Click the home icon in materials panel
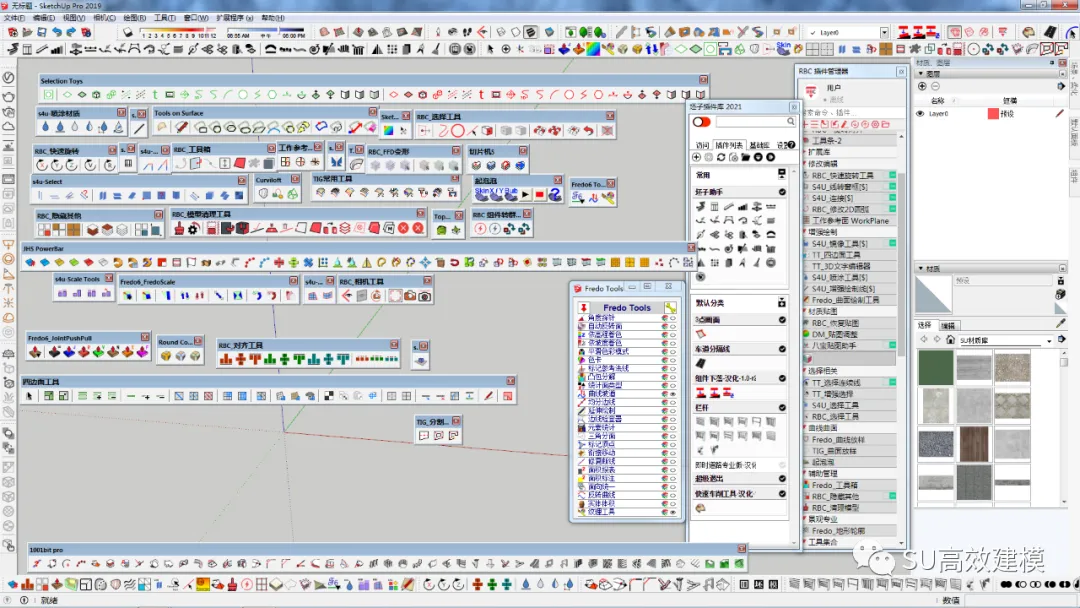This screenshot has height=608, width=1080. [951, 339]
